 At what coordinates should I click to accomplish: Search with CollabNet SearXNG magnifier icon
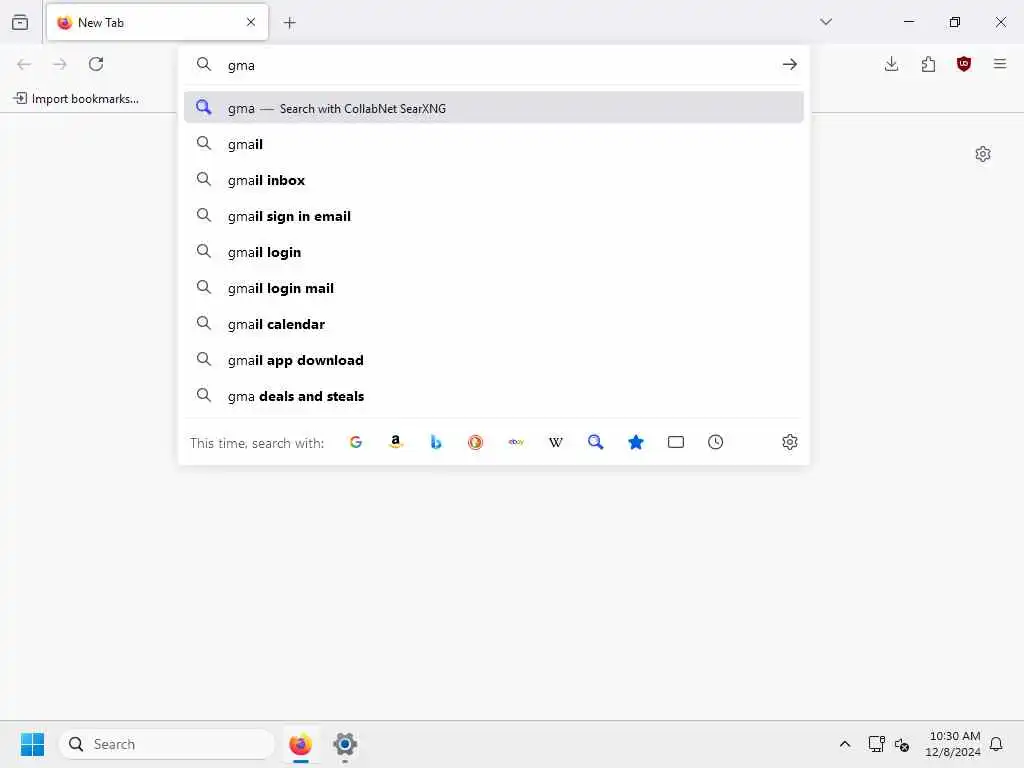[x=596, y=442]
